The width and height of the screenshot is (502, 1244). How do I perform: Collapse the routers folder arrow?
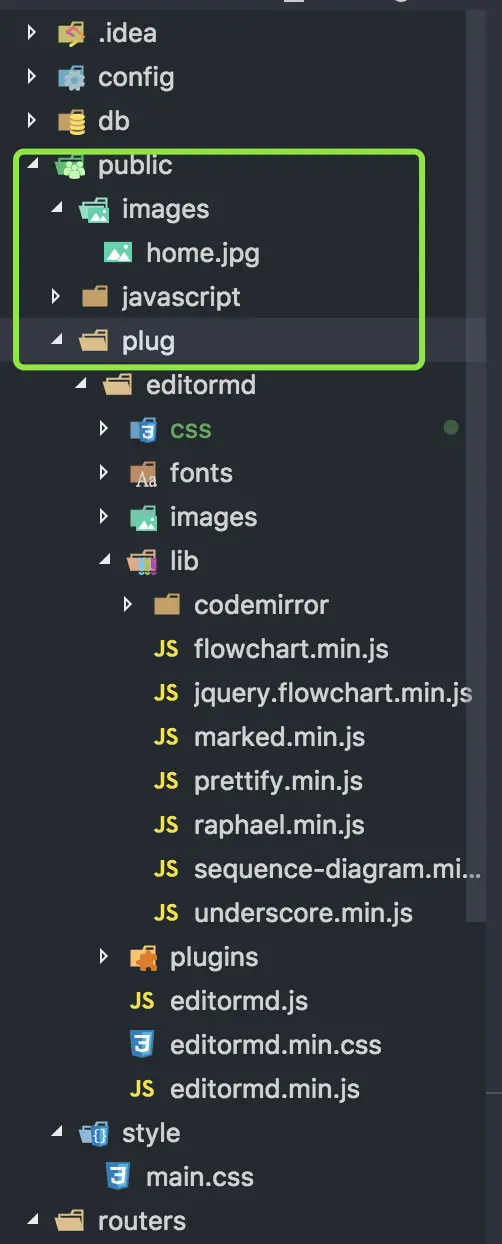click(x=34, y=1222)
